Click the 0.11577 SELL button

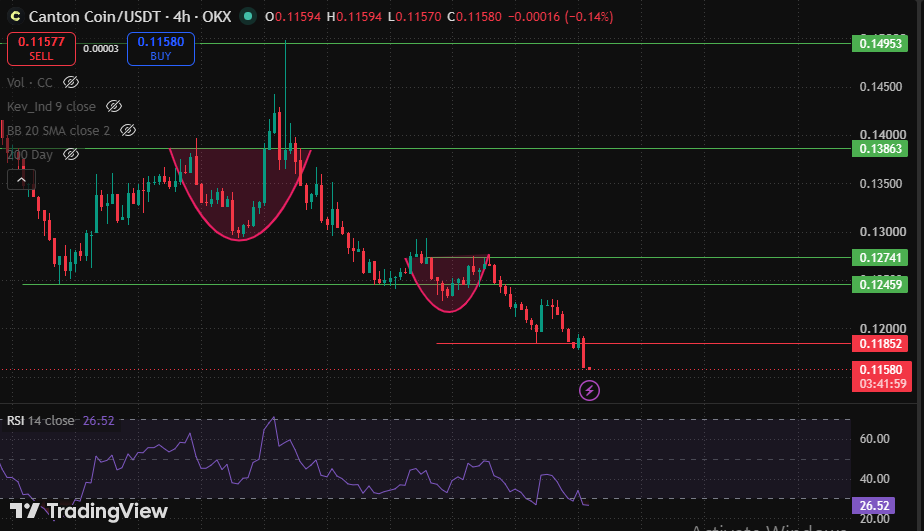coord(41,49)
